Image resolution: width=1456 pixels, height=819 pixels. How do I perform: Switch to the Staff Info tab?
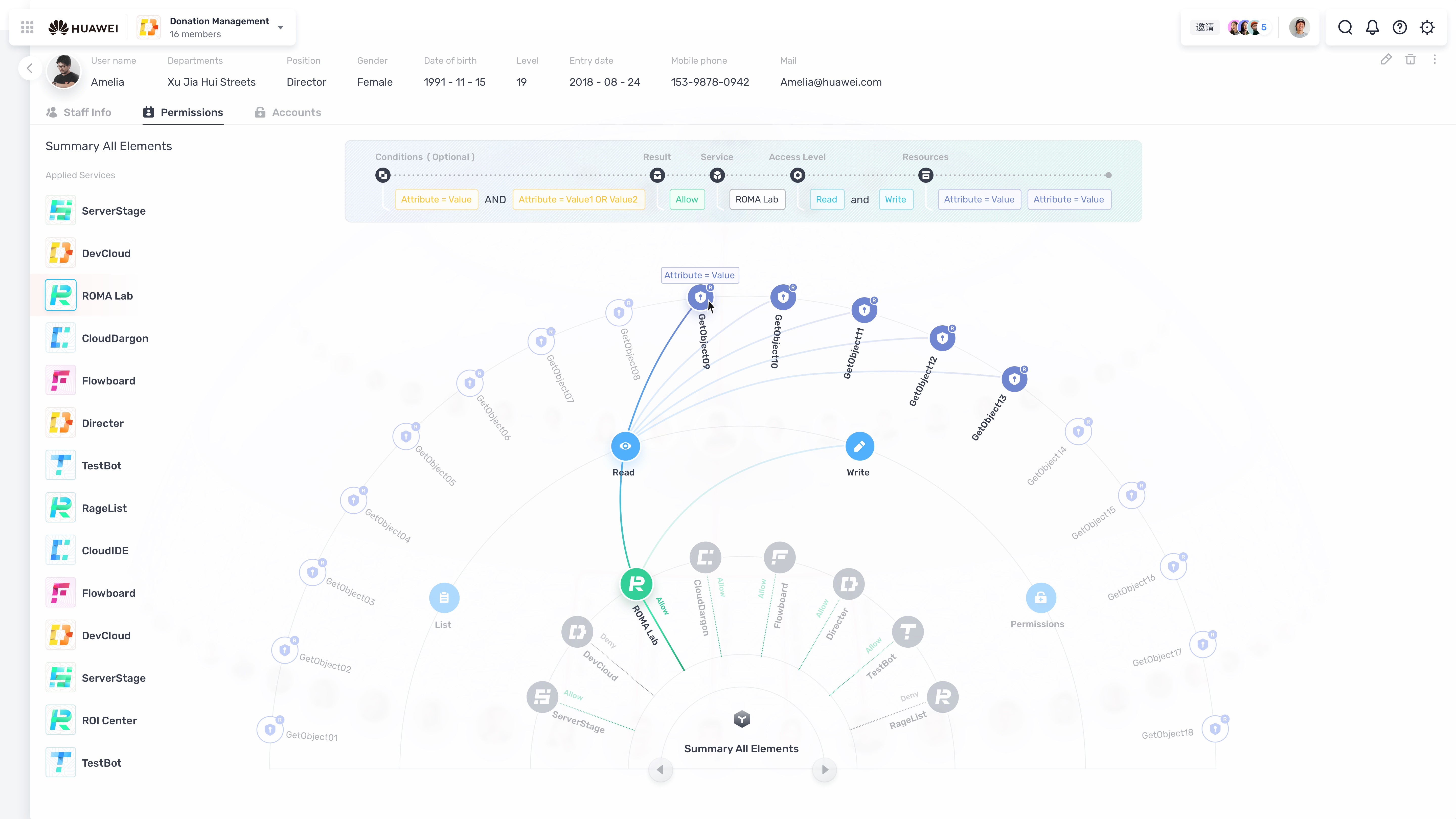pos(79,112)
